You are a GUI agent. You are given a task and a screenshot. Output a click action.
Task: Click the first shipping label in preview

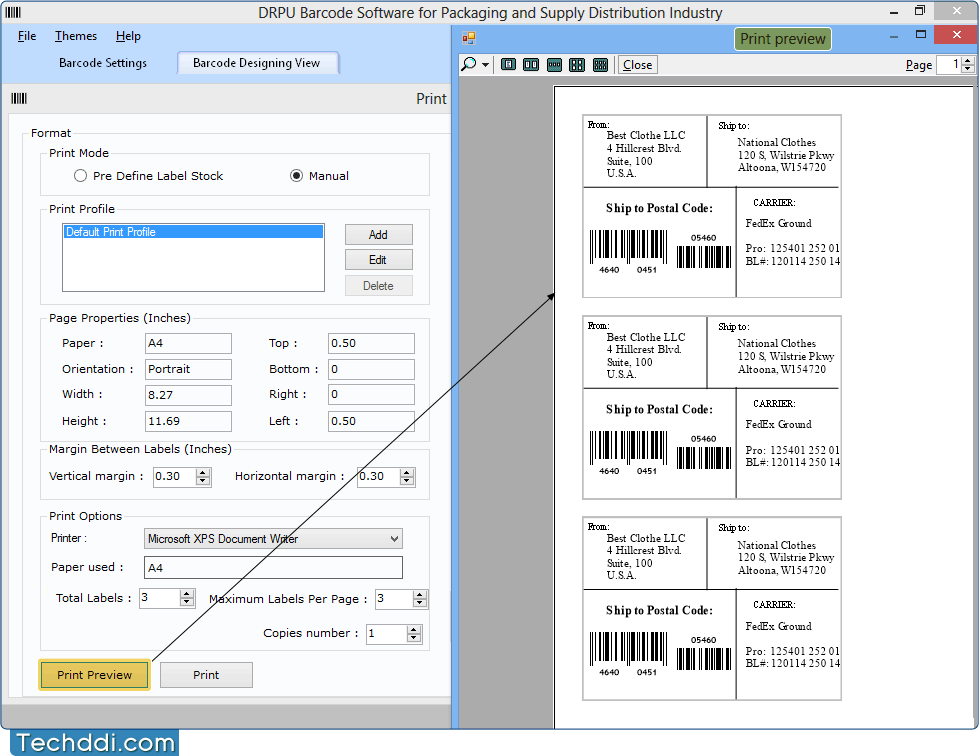[x=712, y=206]
